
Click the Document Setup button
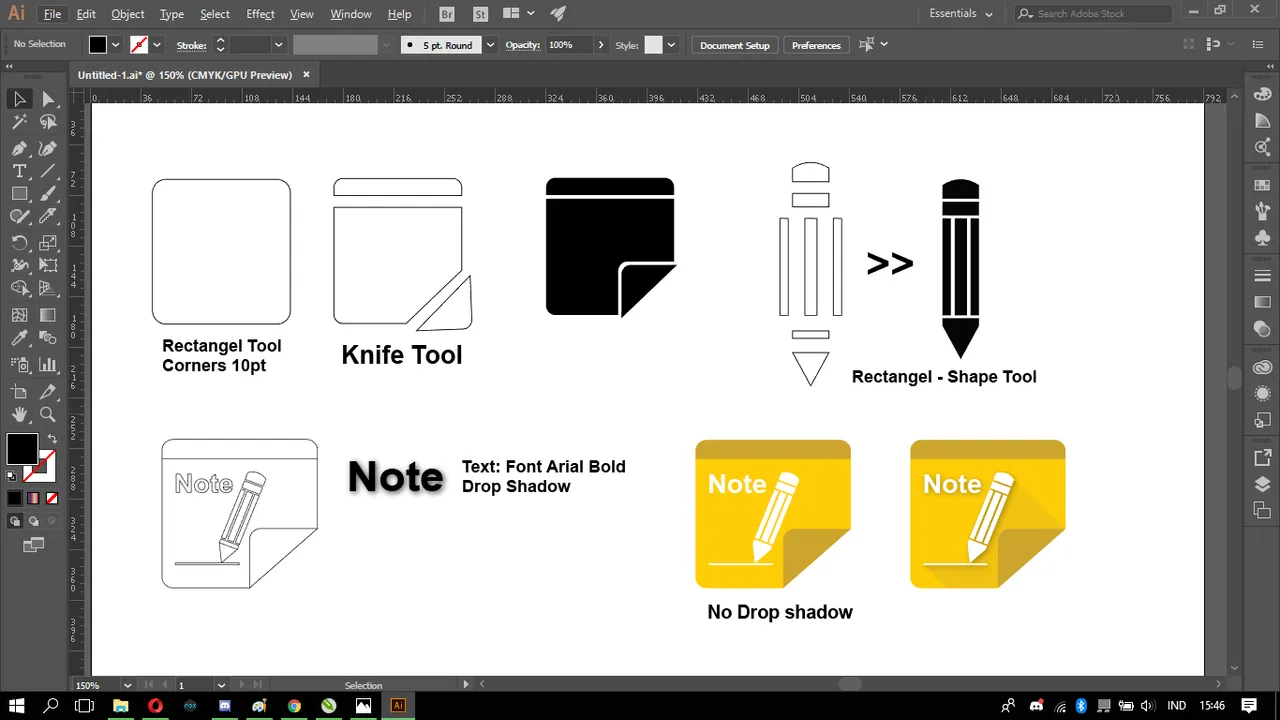[x=735, y=45]
